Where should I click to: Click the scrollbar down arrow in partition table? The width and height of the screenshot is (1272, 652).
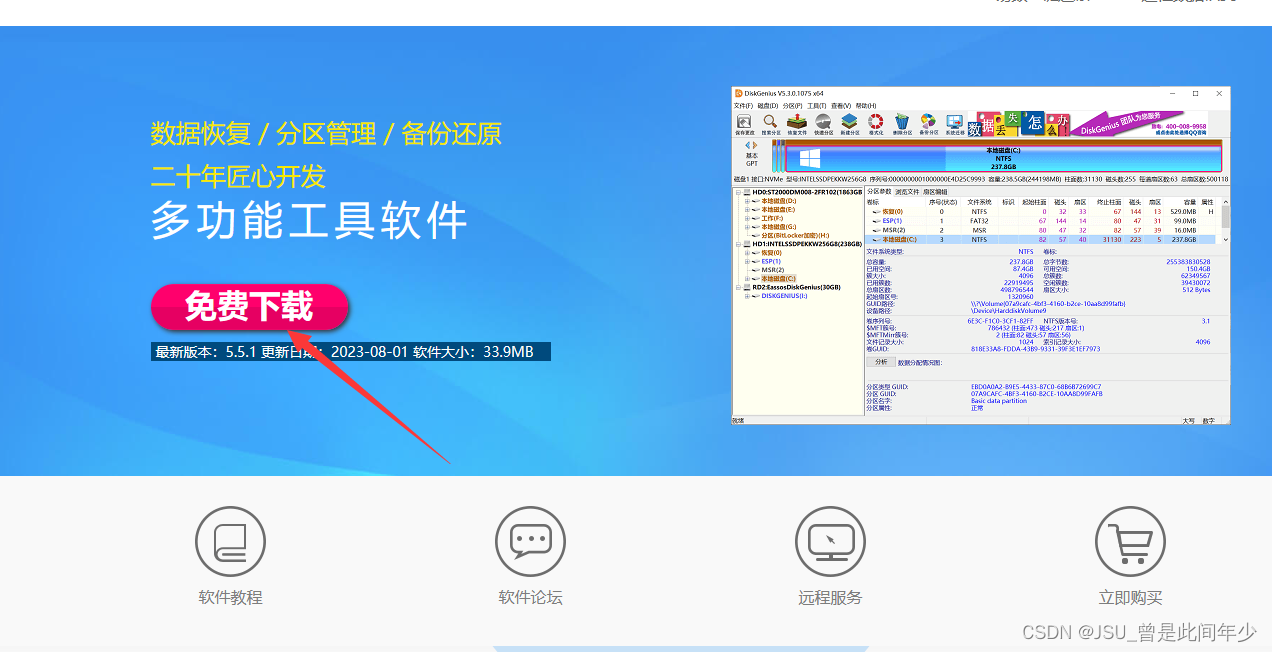1226,240
